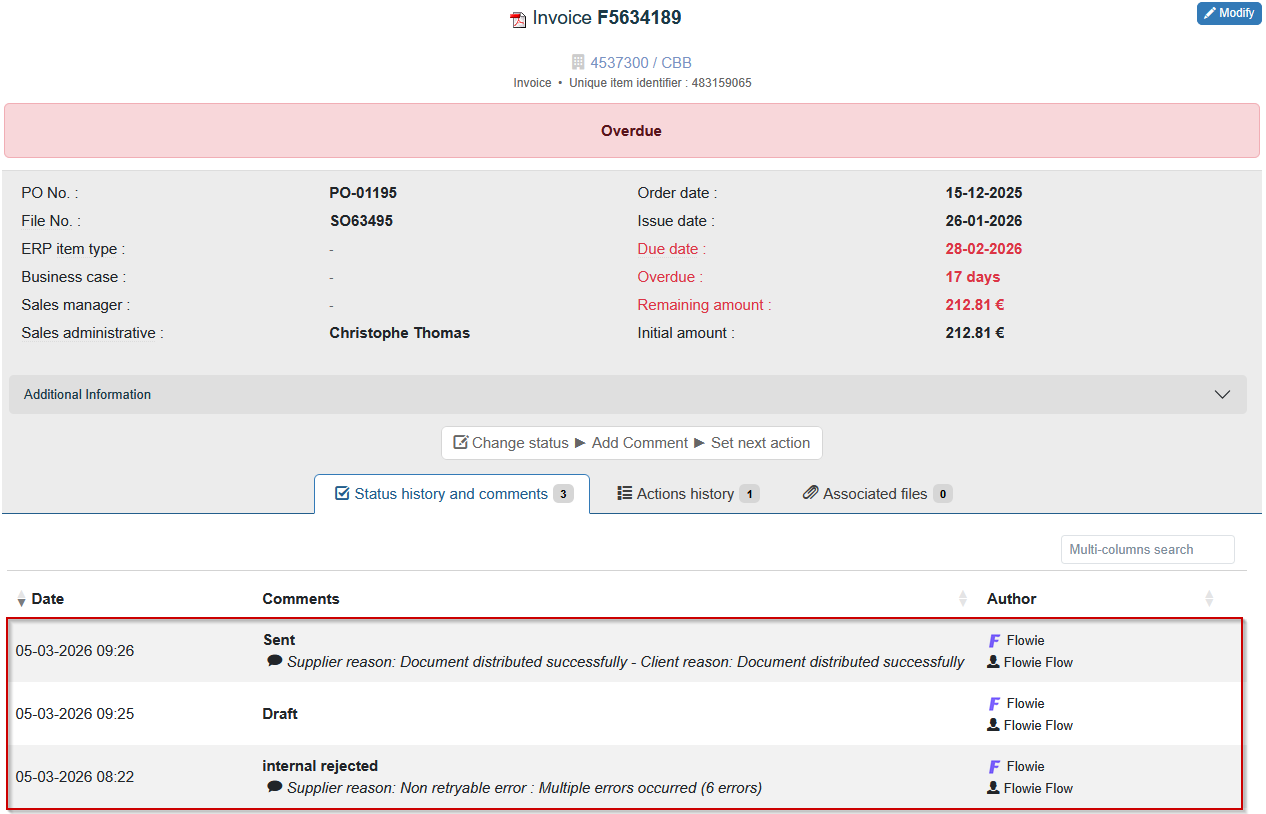Open the Associated files tab
Viewport: 1266px width, 814px height.
877,492
